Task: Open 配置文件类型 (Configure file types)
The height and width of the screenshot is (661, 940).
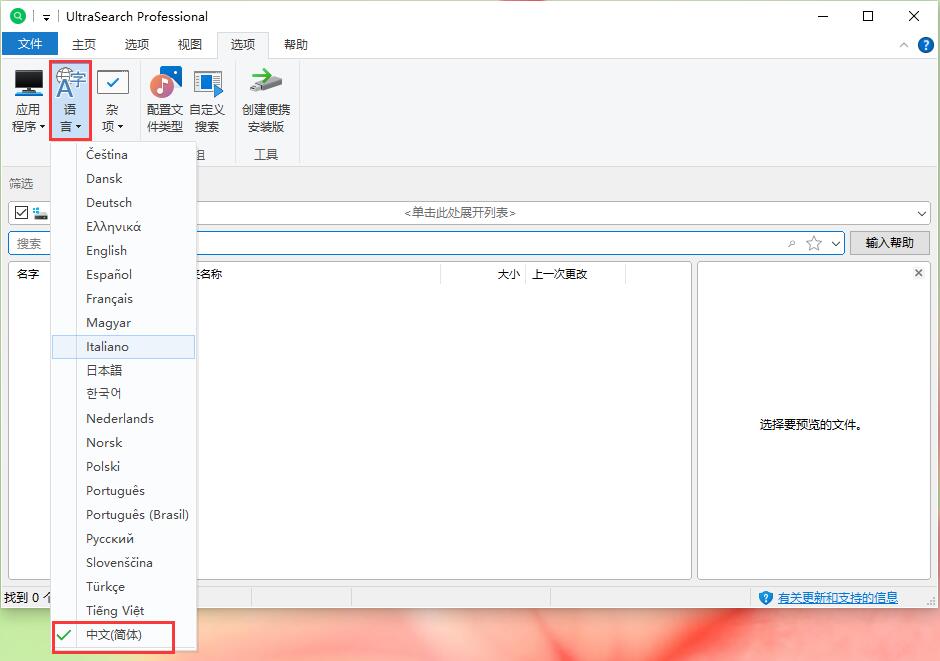Action: pos(165,100)
